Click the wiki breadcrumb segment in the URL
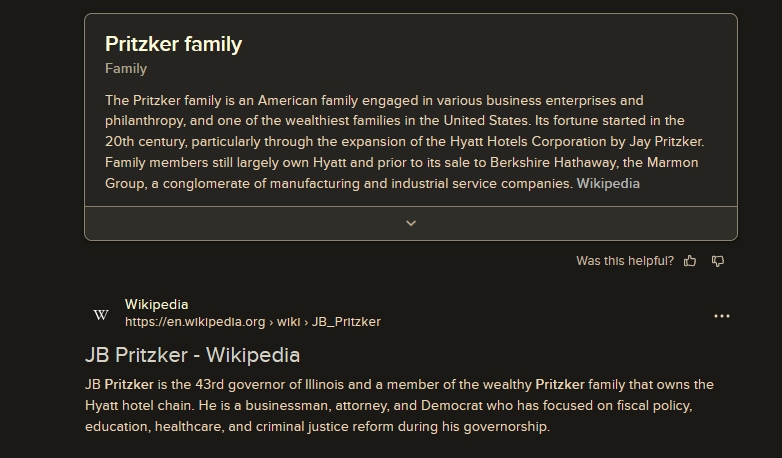This screenshot has height=458, width=782. click(x=288, y=322)
